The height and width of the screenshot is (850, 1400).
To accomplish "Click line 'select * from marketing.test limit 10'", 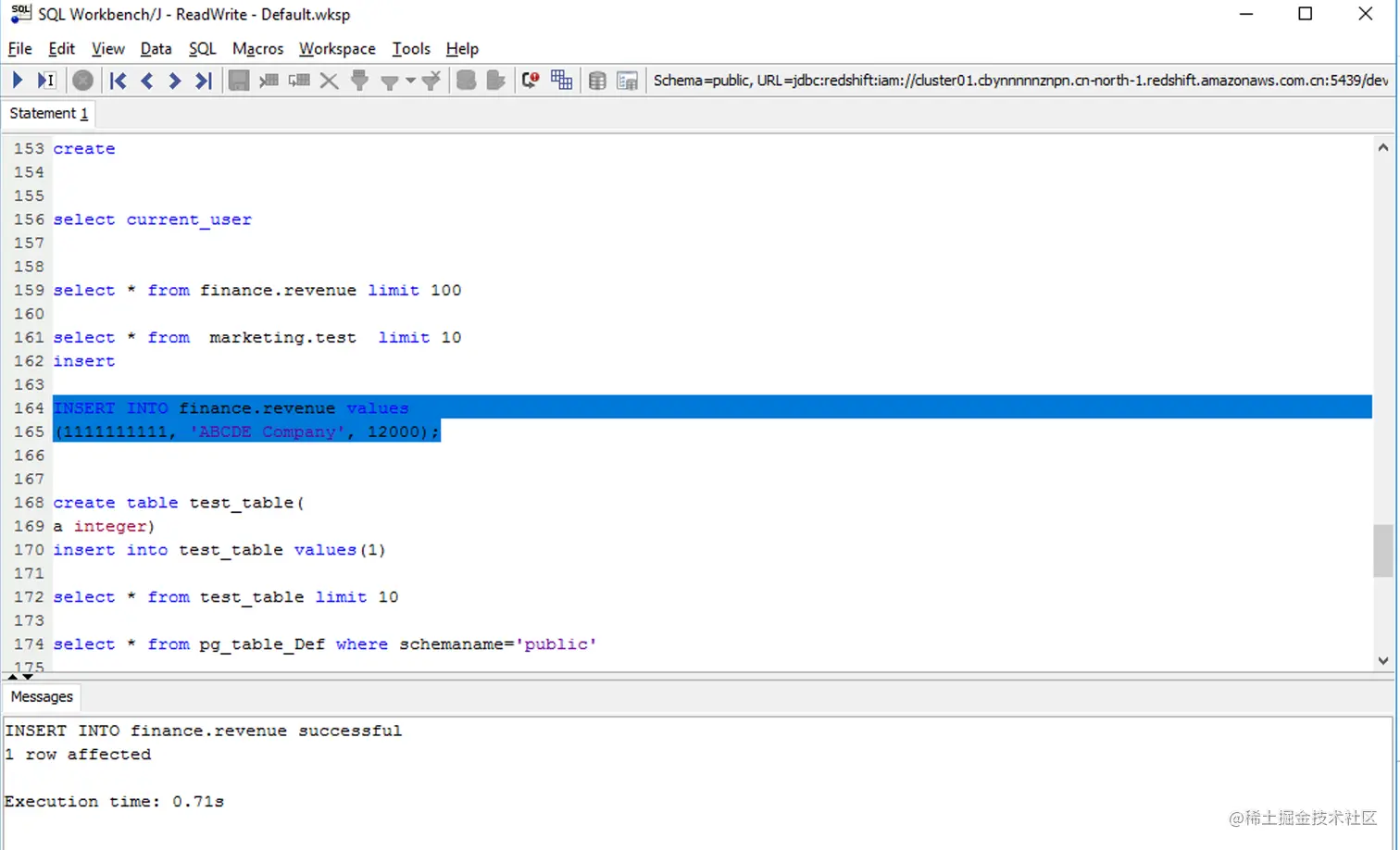I will coord(256,337).
